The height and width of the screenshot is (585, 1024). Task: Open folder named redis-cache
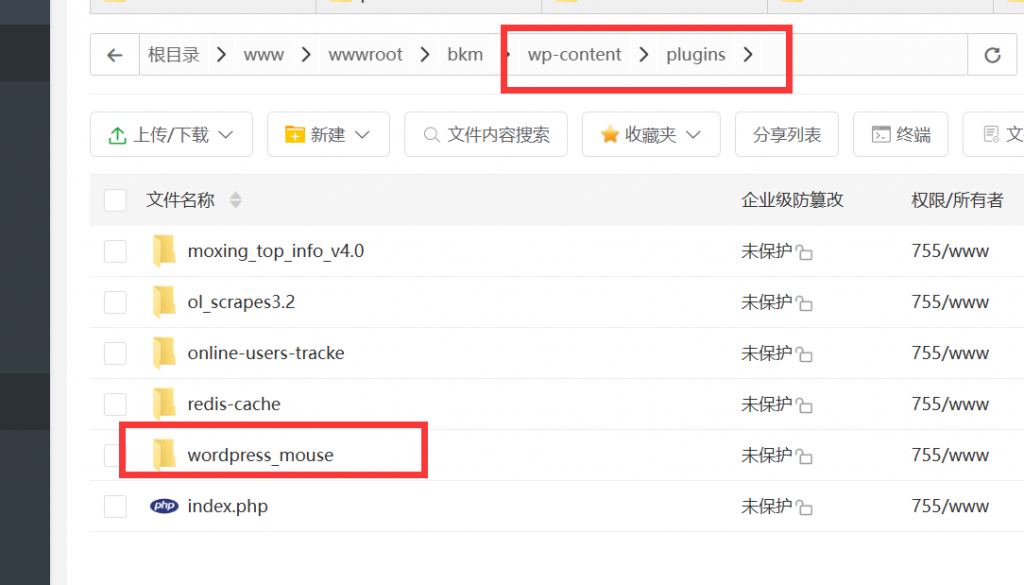pos(234,404)
